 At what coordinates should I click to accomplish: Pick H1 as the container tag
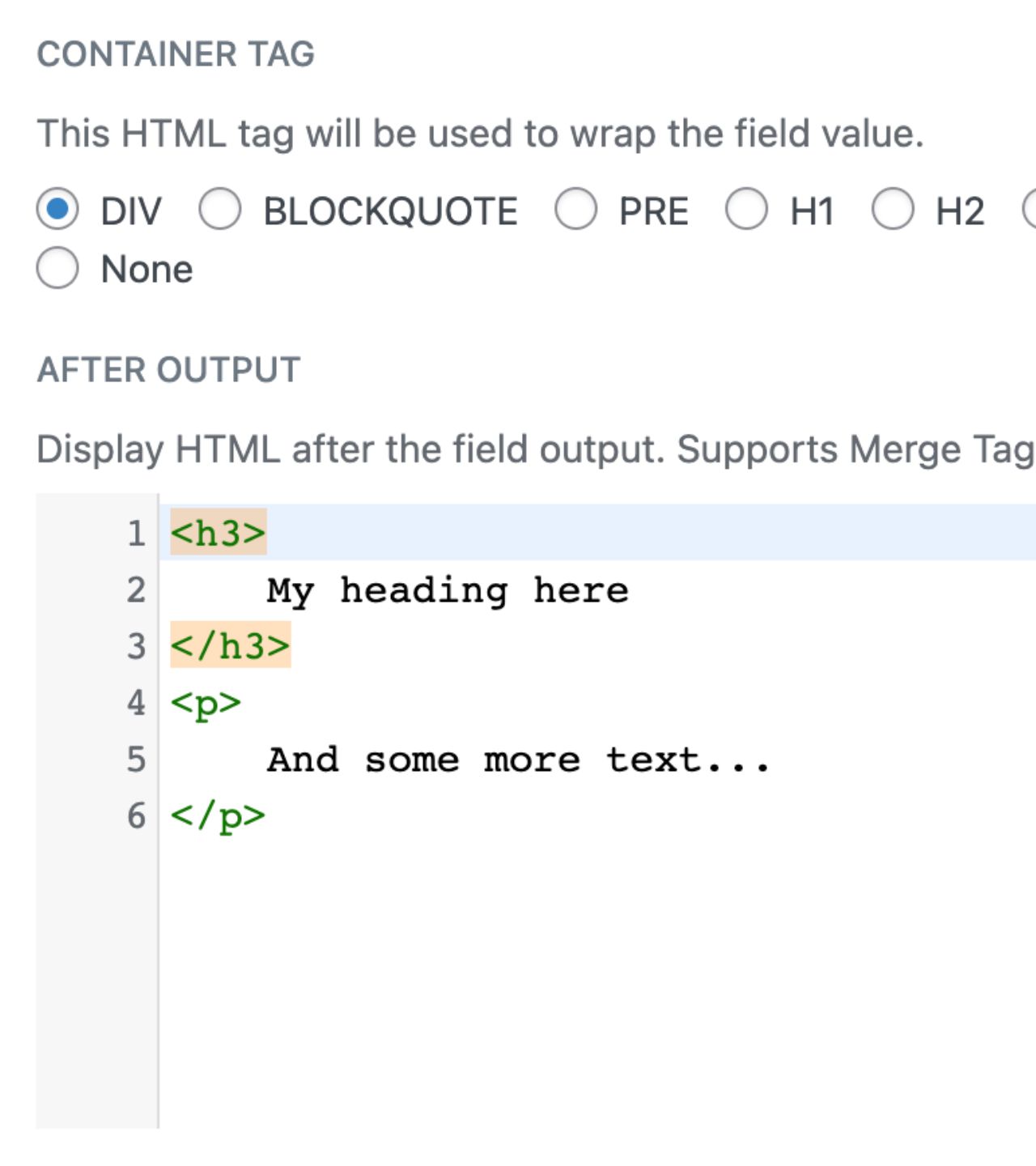[x=746, y=210]
